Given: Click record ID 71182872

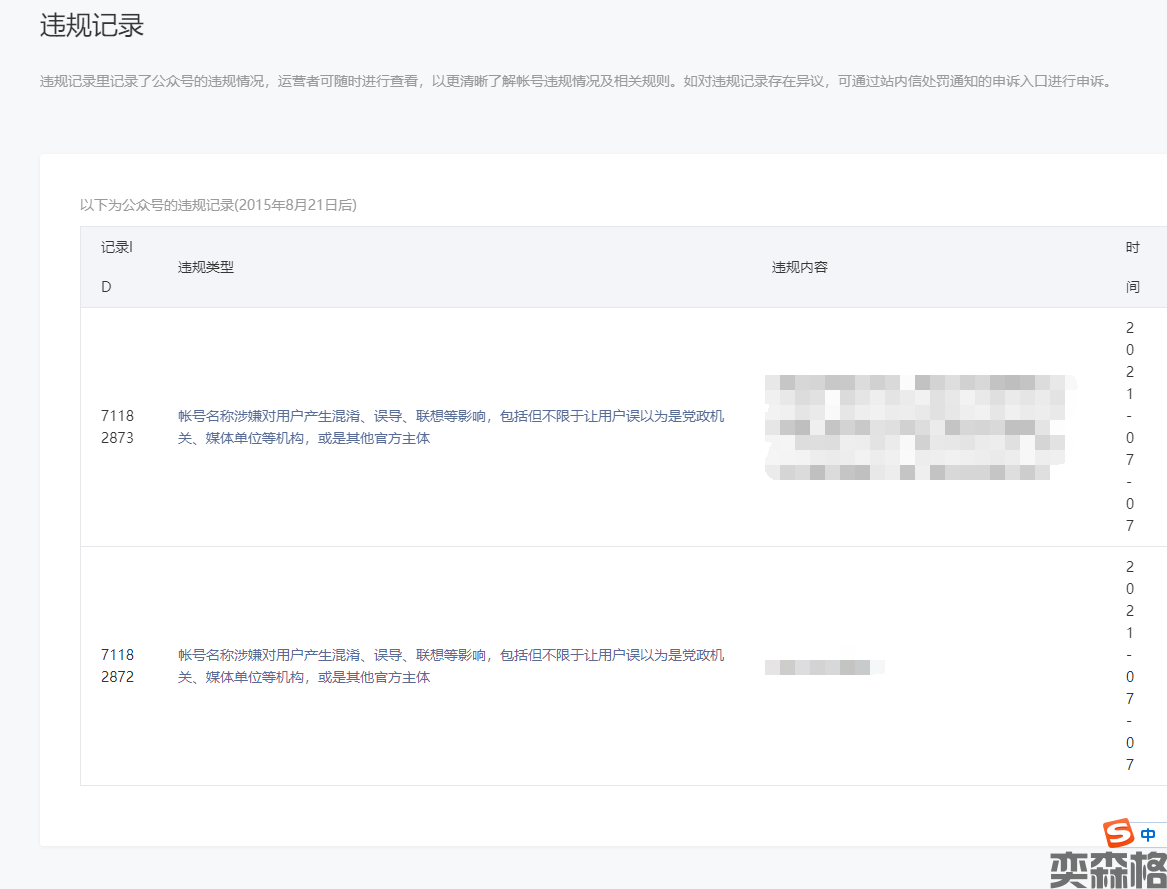Looking at the screenshot, I should 117,666.
